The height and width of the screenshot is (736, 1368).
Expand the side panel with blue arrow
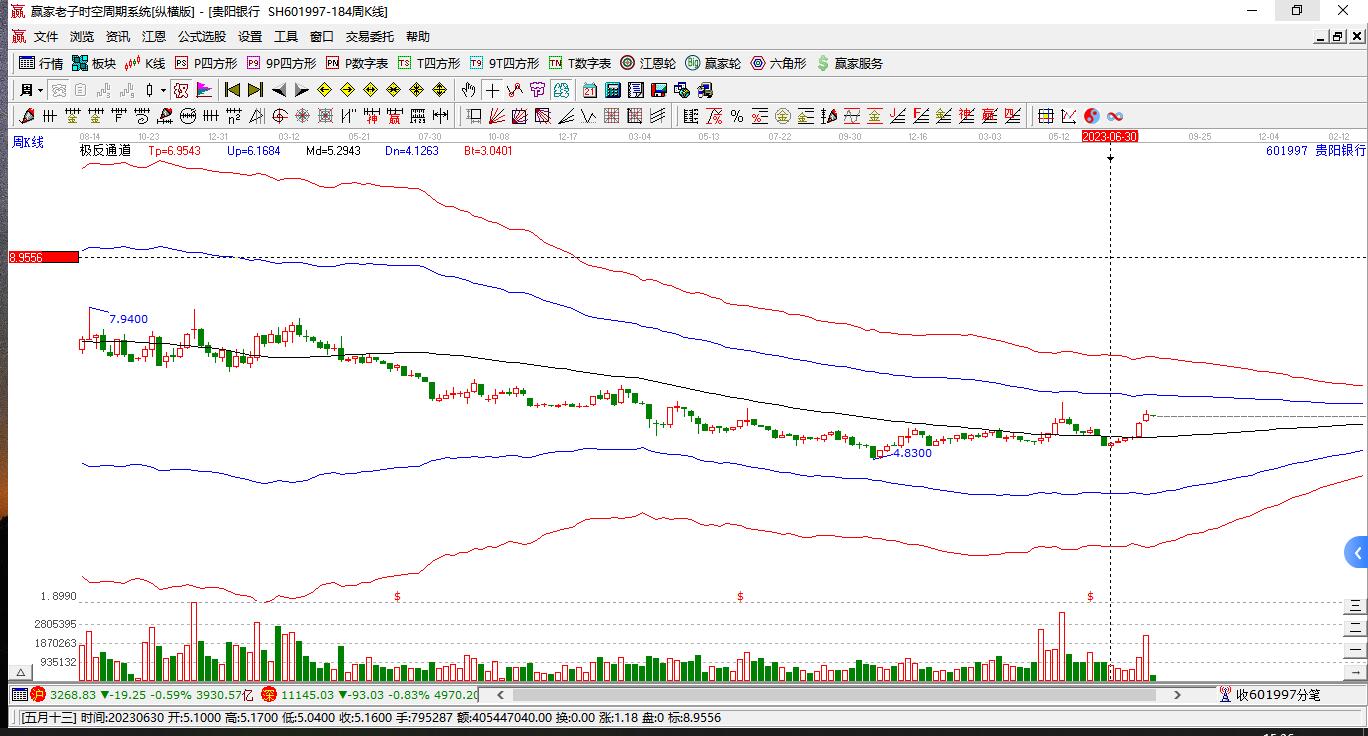[1356, 553]
